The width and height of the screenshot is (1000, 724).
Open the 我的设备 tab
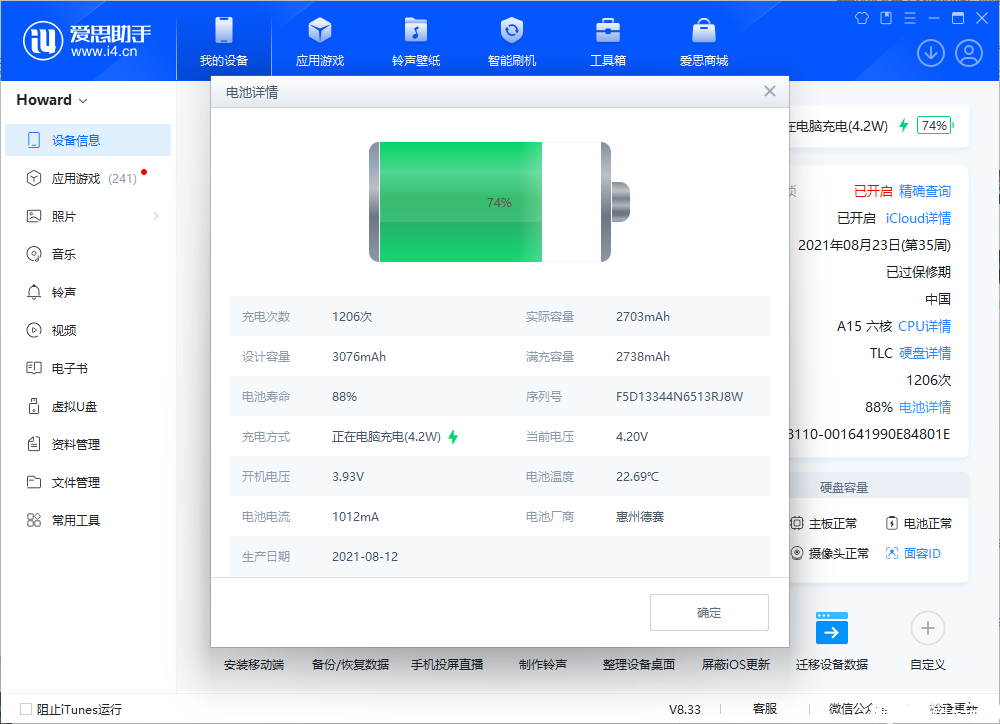224,42
